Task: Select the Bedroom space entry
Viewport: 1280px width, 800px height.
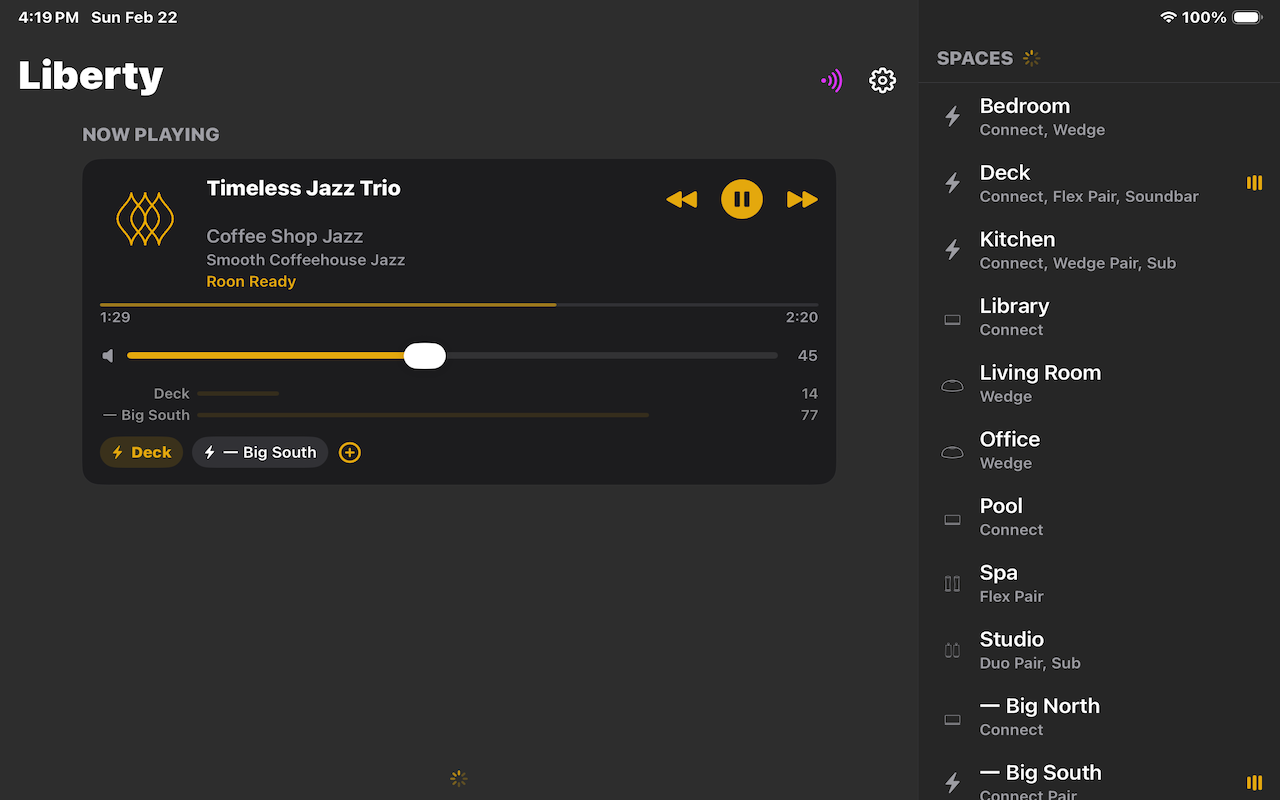Action: point(1100,117)
